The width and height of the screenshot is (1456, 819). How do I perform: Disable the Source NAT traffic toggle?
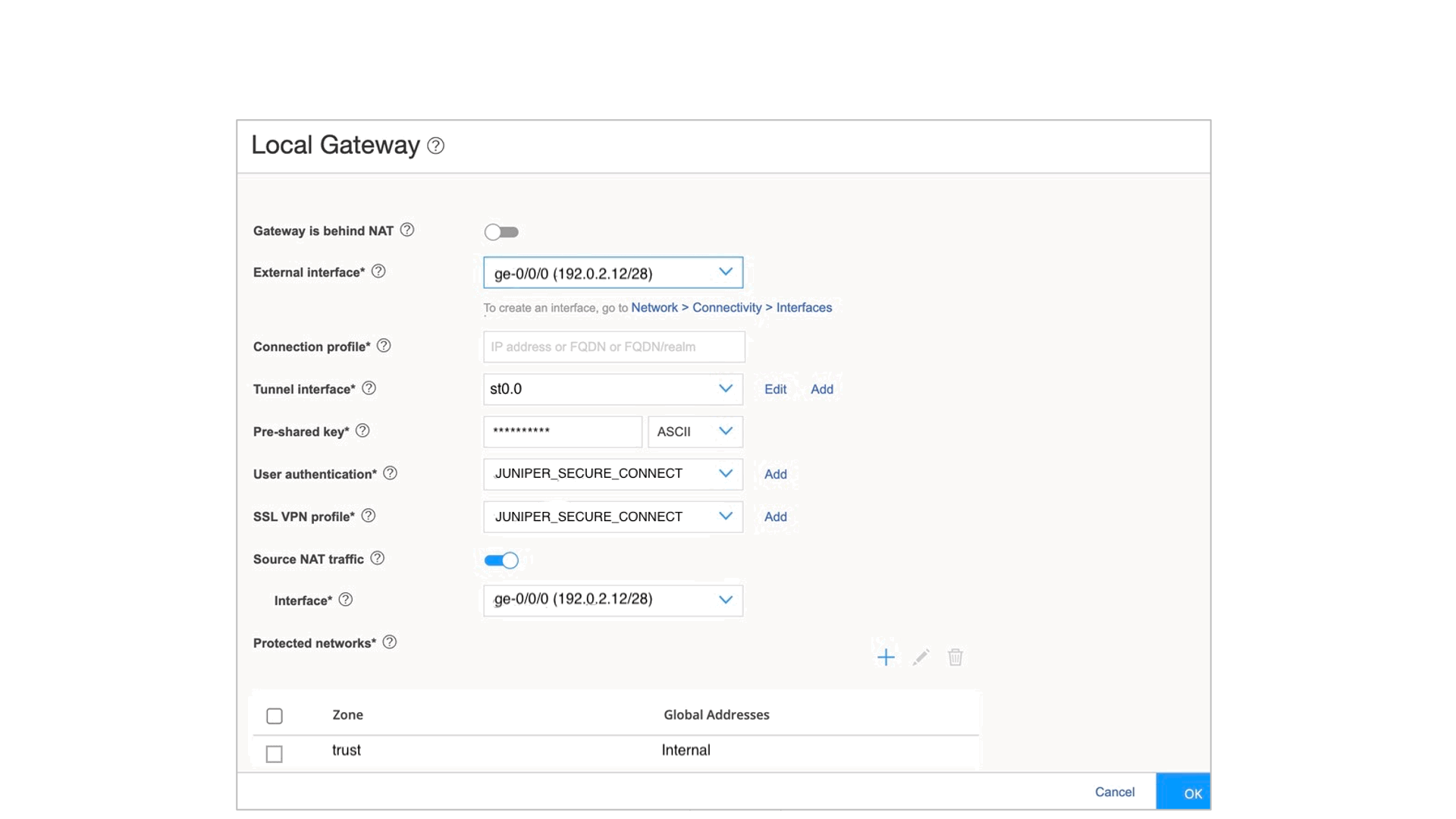(501, 560)
